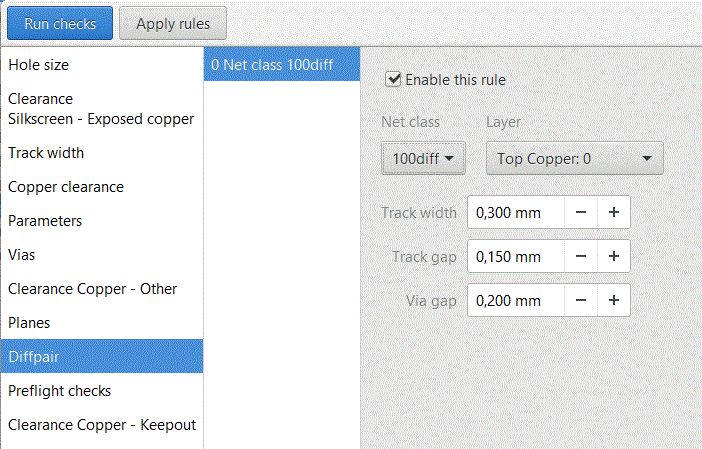Expand the Top Copper layer dropdown
702x449 pixels.
574,158
